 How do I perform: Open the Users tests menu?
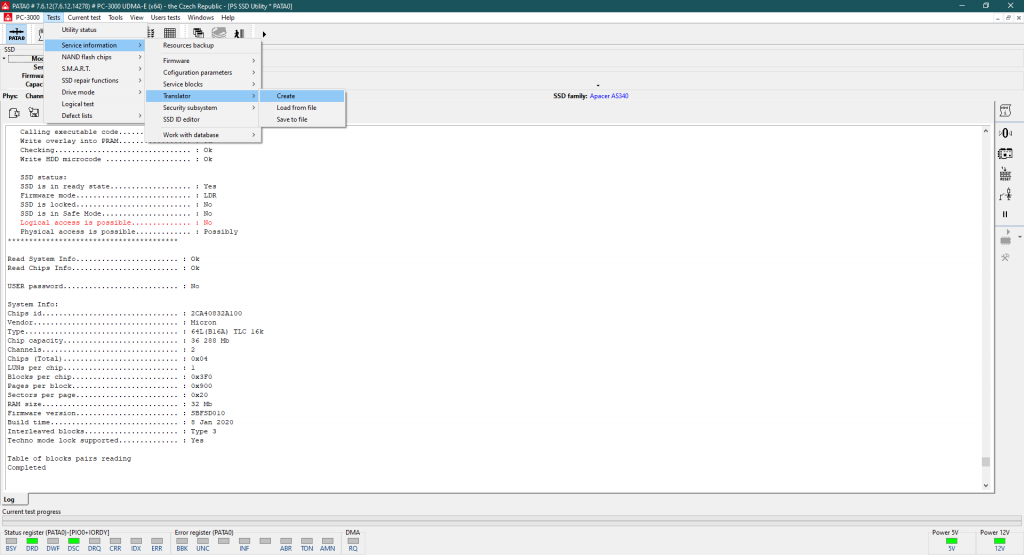click(x=165, y=17)
